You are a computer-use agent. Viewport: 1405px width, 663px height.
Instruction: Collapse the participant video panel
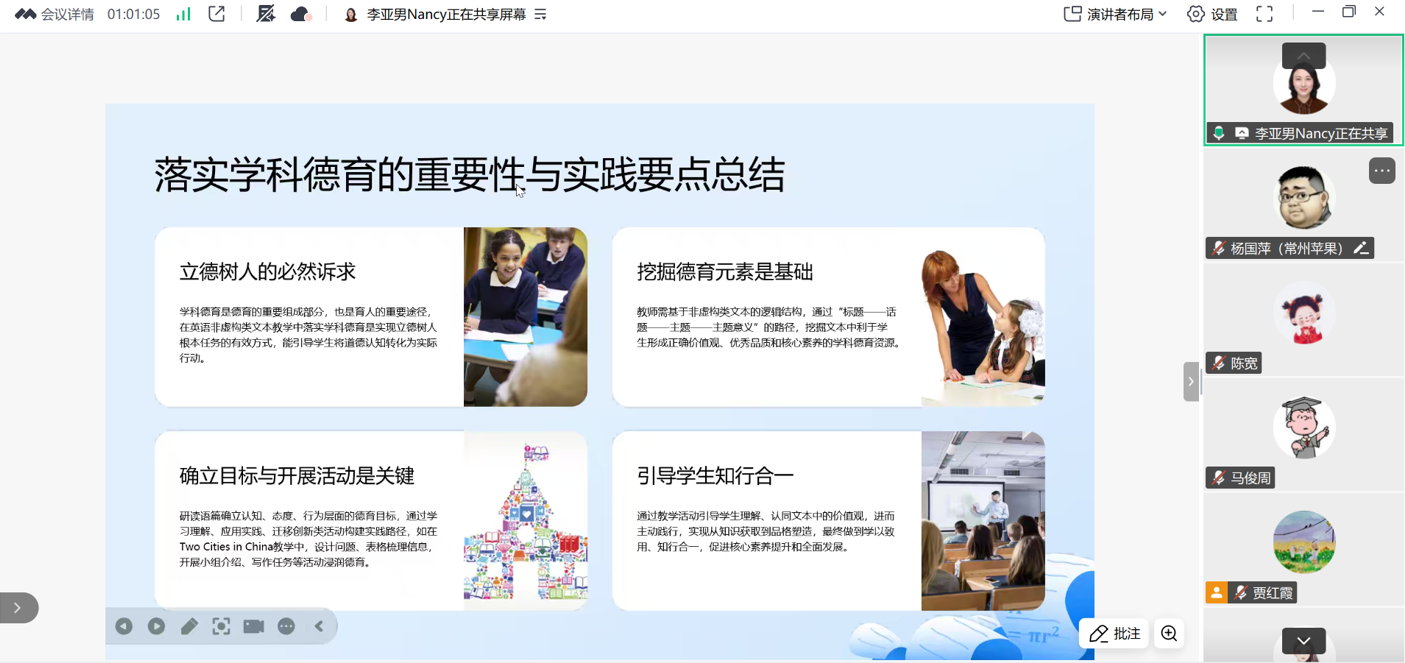1190,381
